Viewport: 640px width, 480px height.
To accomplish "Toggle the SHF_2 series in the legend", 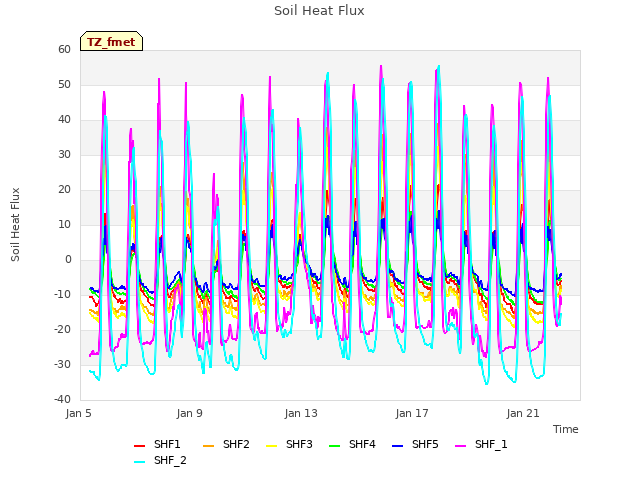I will [160, 460].
